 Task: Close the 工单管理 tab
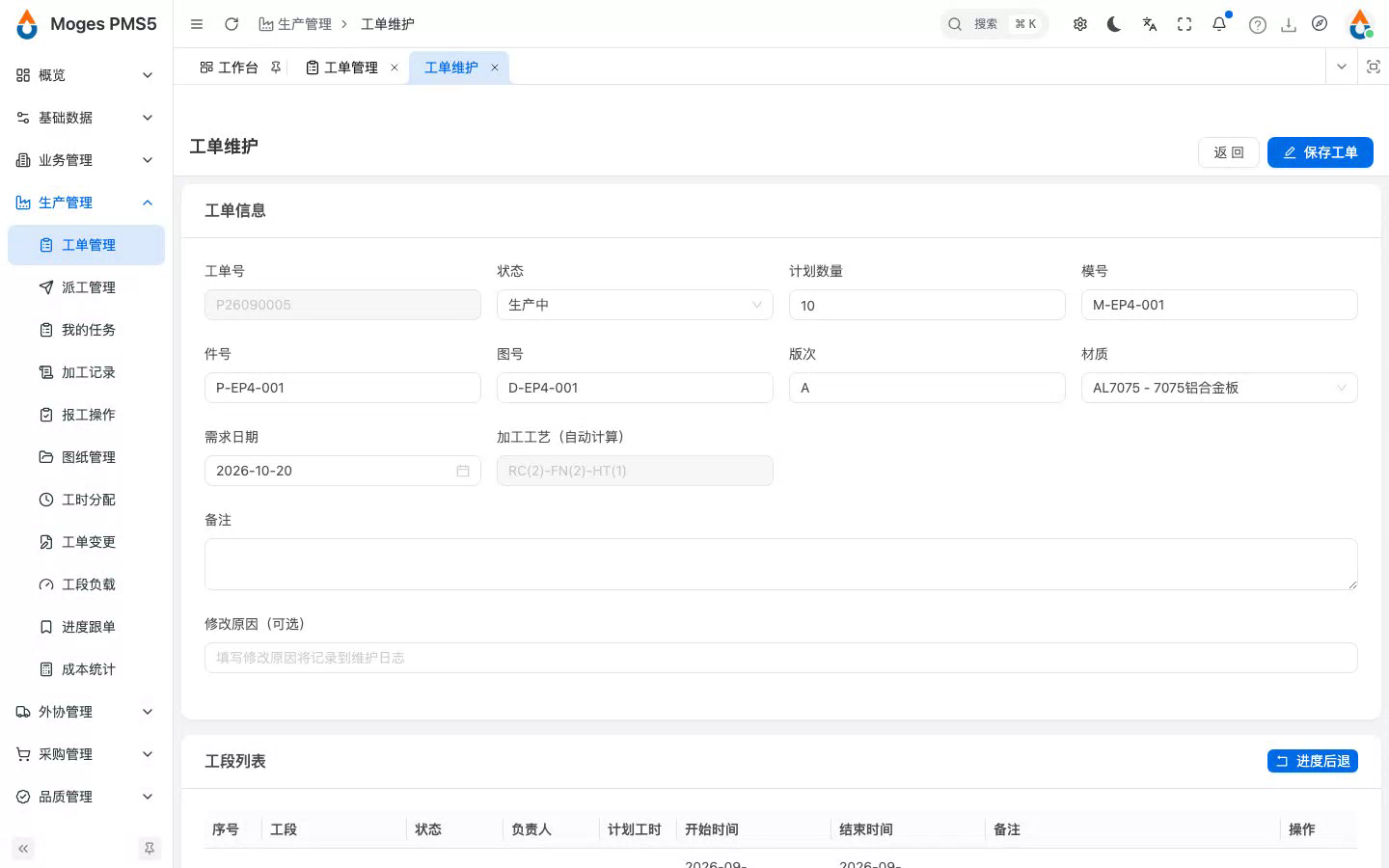395,68
